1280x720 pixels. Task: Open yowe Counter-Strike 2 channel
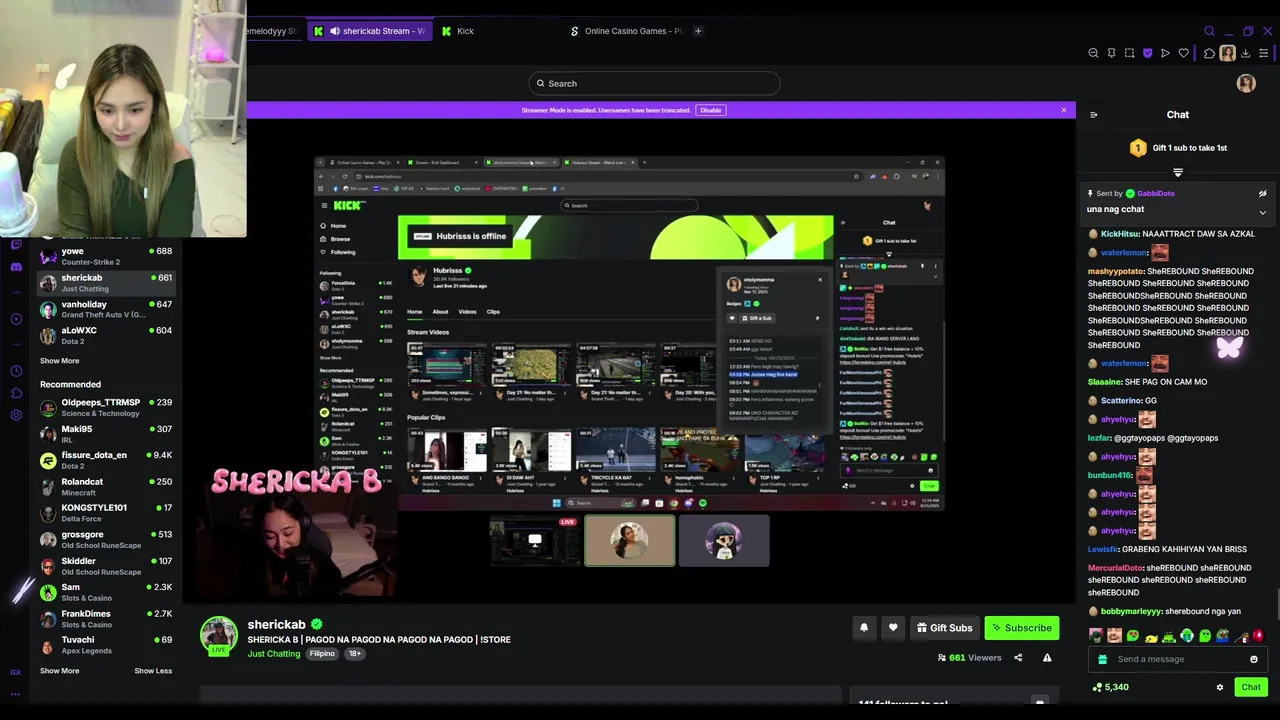[106, 257]
